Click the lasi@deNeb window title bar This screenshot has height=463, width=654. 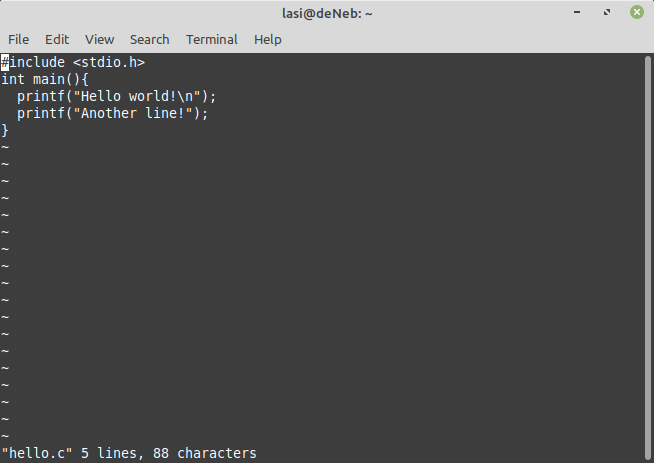click(x=327, y=14)
